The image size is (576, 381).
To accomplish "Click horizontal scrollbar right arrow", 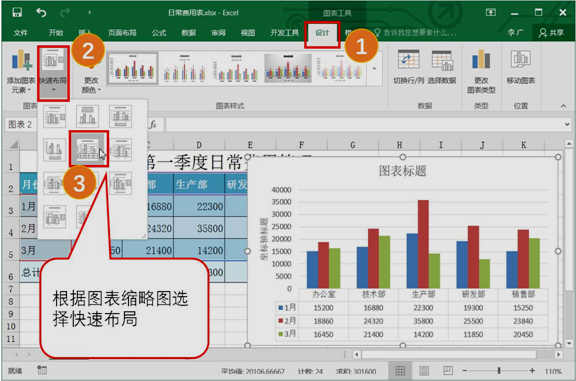I will click(x=558, y=355).
